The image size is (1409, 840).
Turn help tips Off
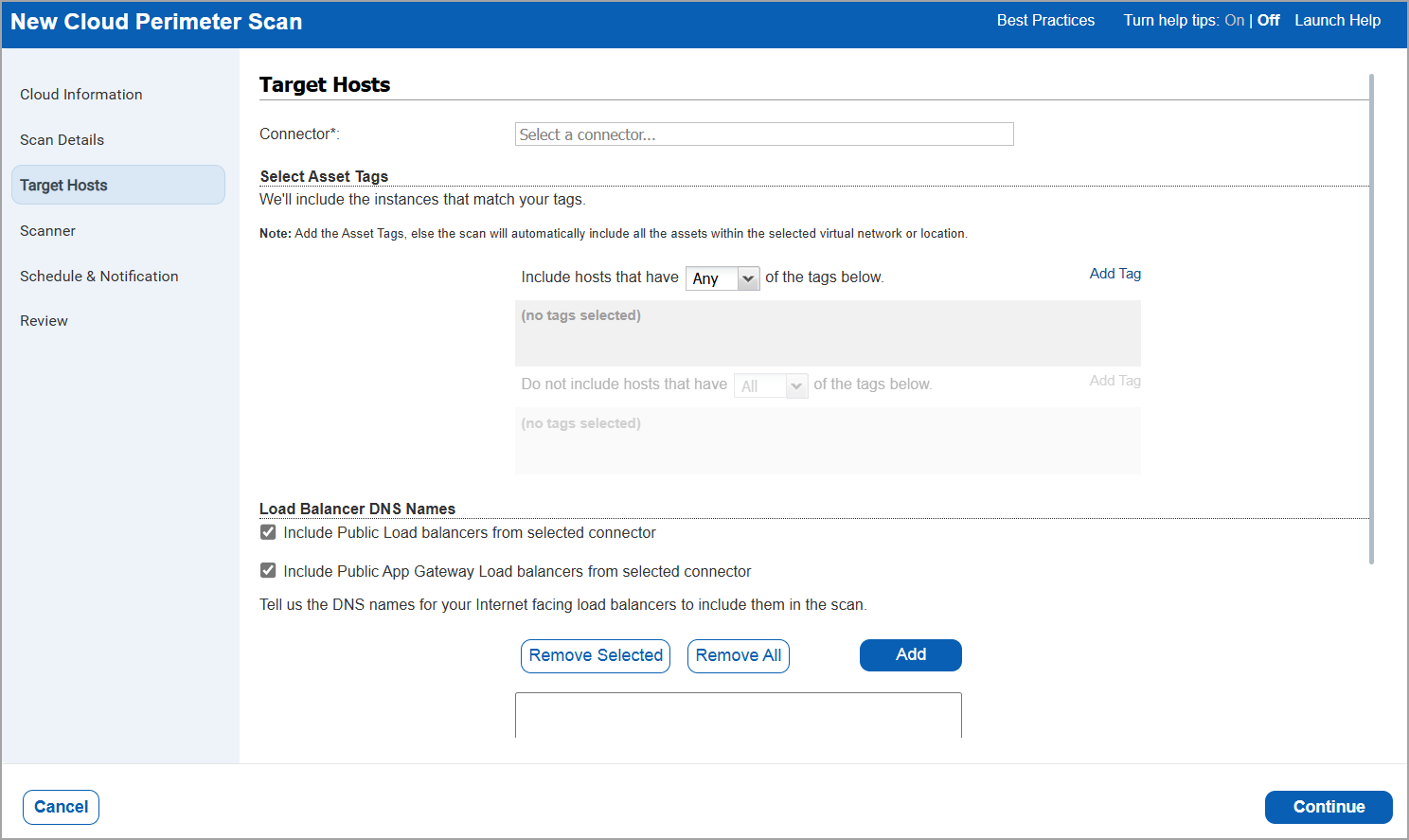point(1268,19)
